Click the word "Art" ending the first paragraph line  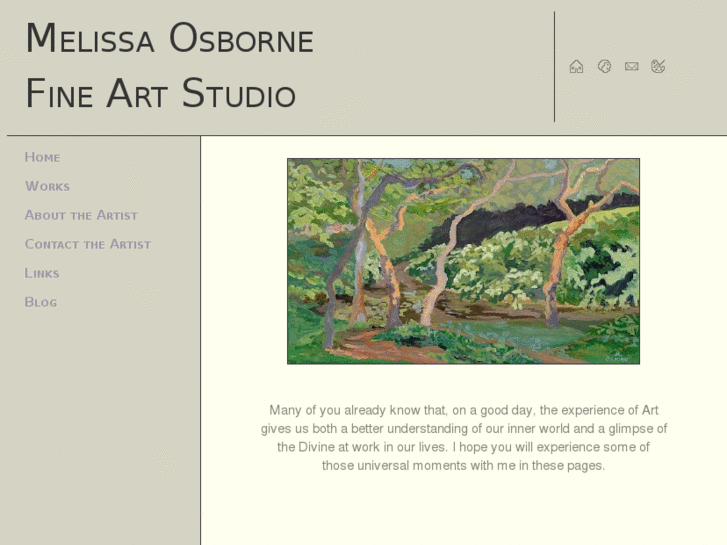(x=649, y=410)
